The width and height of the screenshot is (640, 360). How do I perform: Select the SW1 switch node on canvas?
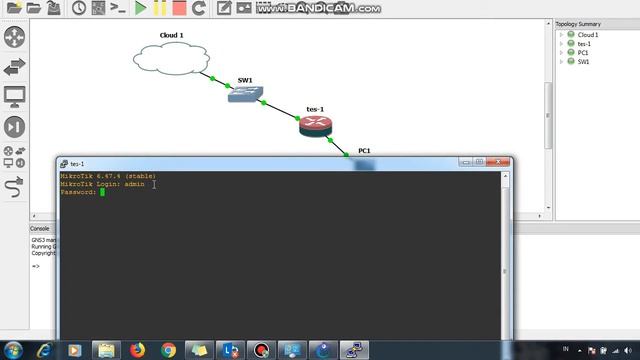[245, 94]
